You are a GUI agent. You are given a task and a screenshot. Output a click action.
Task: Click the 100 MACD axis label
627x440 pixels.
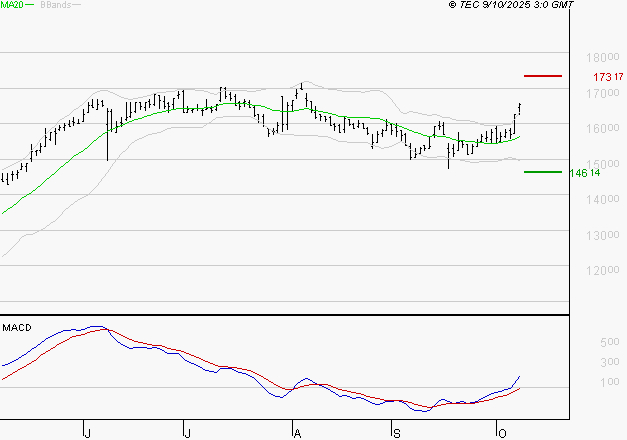click(x=610, y=382)
